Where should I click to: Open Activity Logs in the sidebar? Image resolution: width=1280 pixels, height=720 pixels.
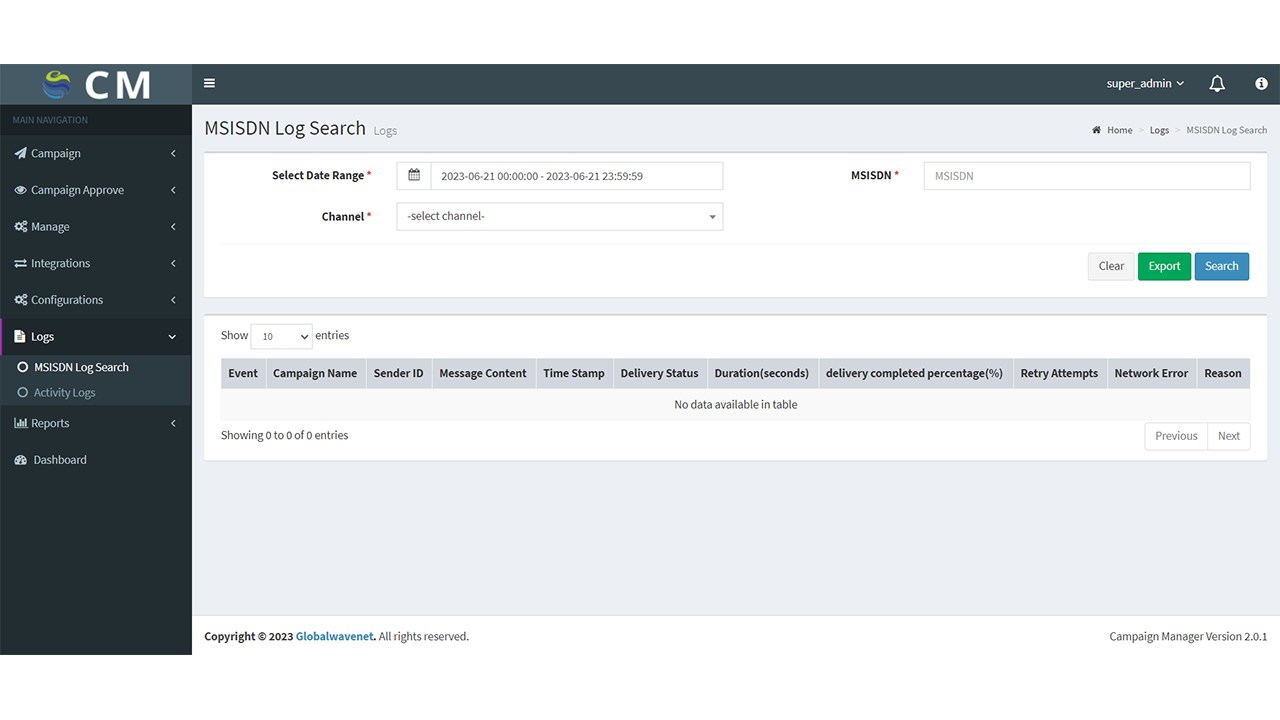tap(65, 393)
